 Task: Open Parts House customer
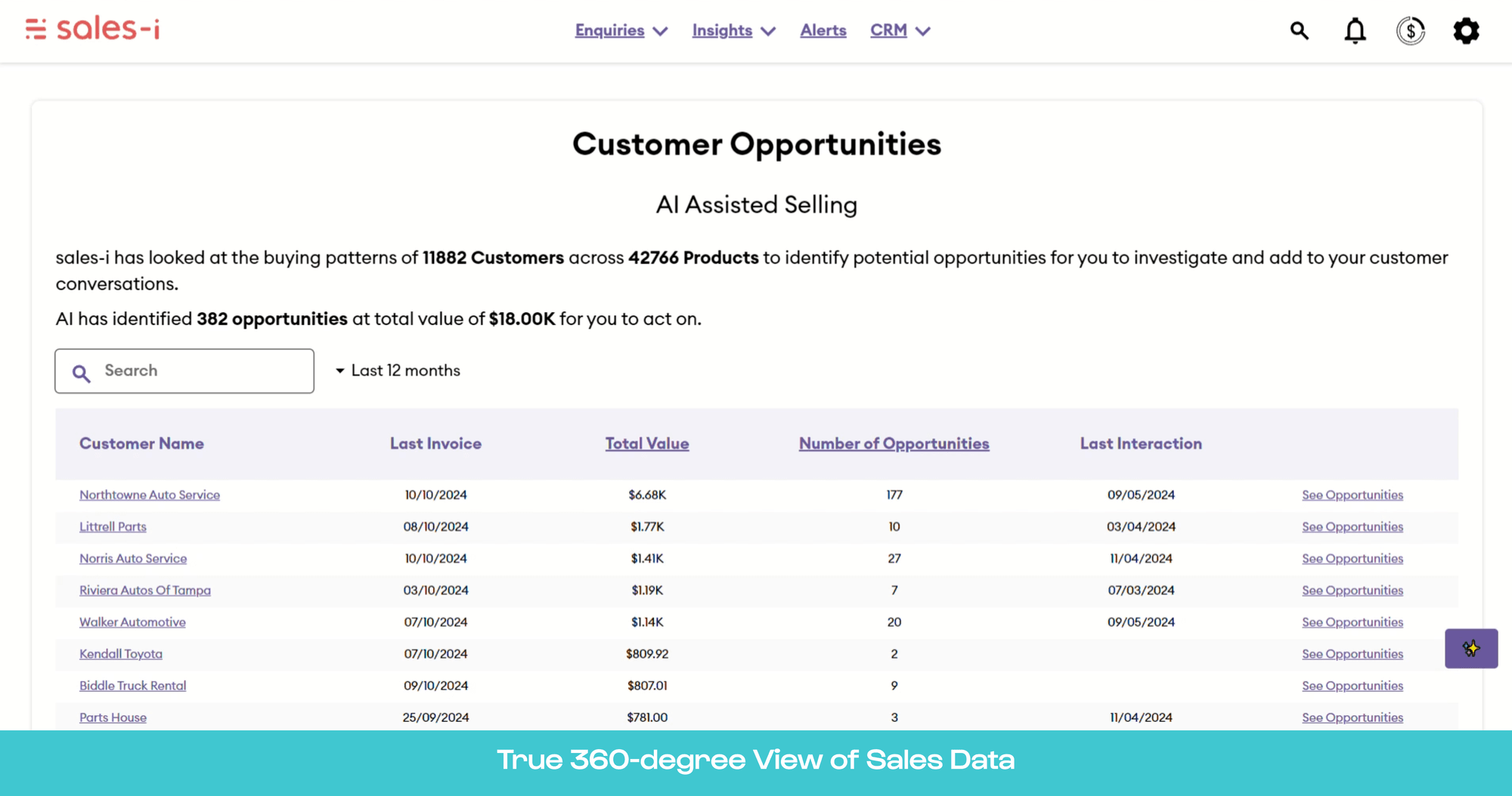click(113, 717)
